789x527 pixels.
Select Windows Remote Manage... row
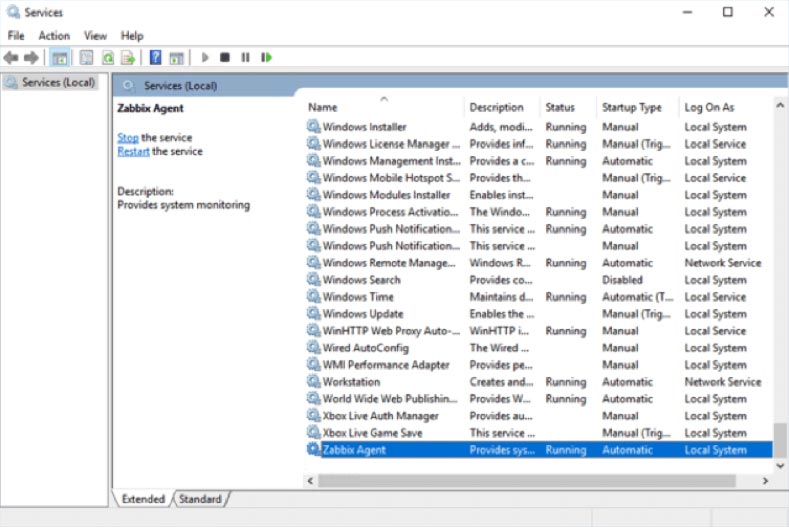539,263
